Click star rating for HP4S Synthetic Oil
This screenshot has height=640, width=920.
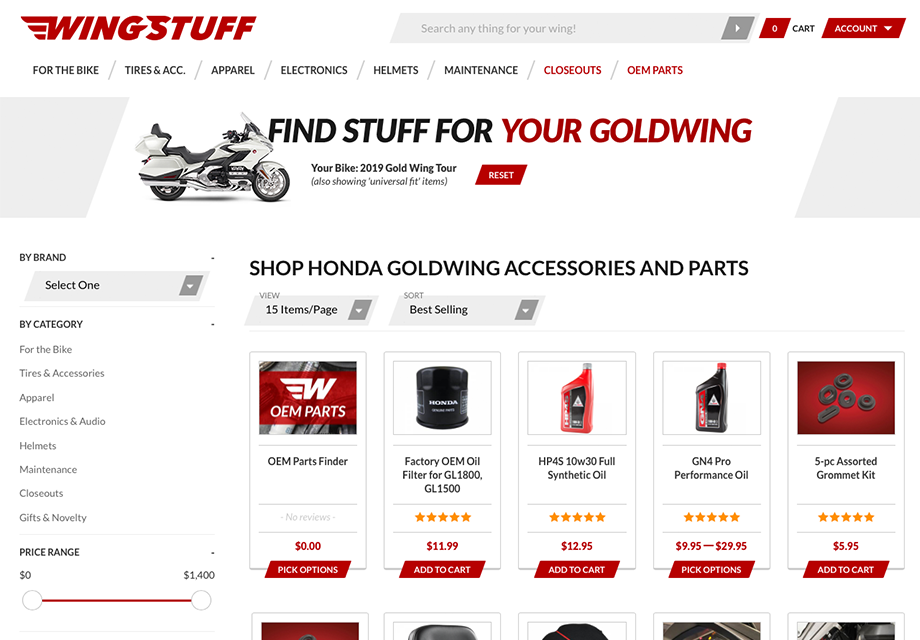[x=577, y=517]
